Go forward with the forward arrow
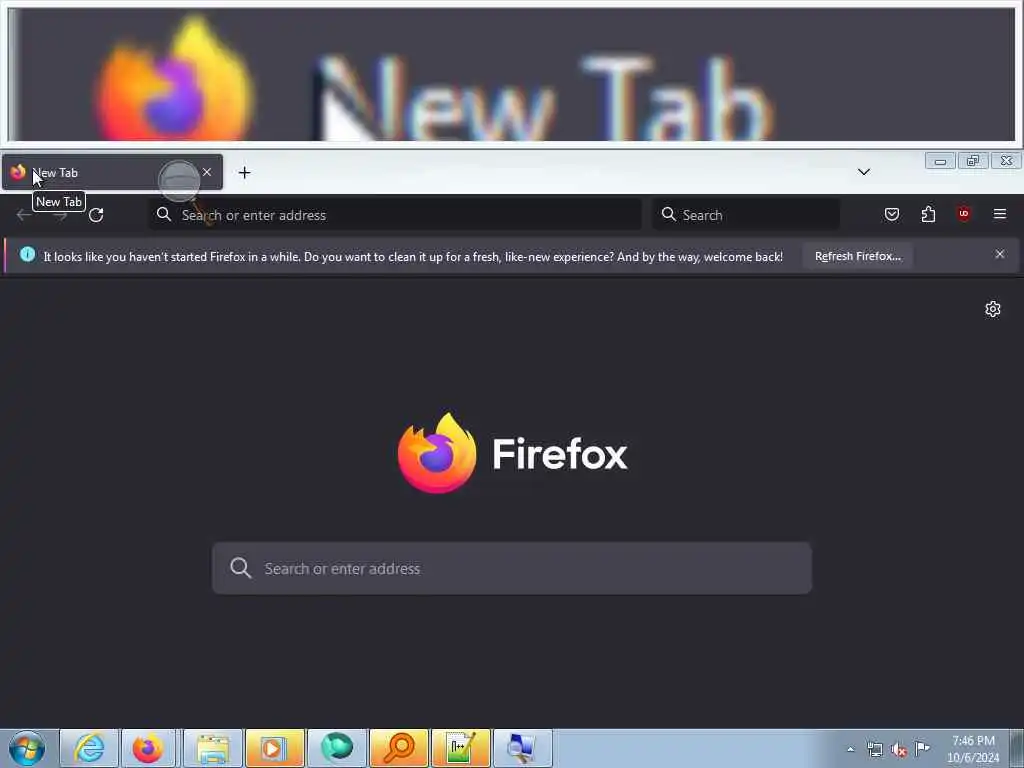 pyautogui.click(x=60, y=215)
